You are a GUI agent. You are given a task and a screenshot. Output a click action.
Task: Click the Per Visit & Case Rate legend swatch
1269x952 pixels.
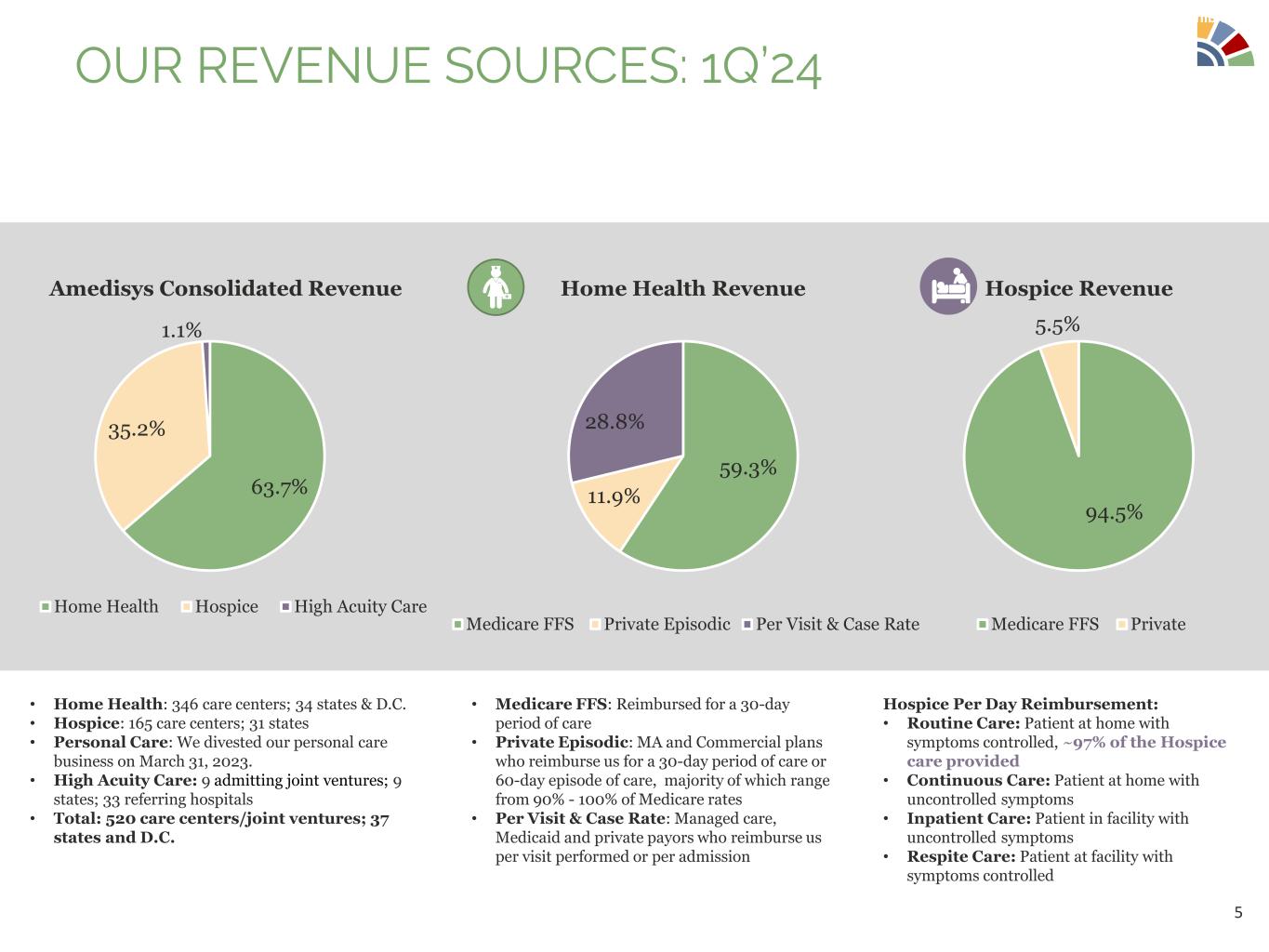click(x=747, y=625)
